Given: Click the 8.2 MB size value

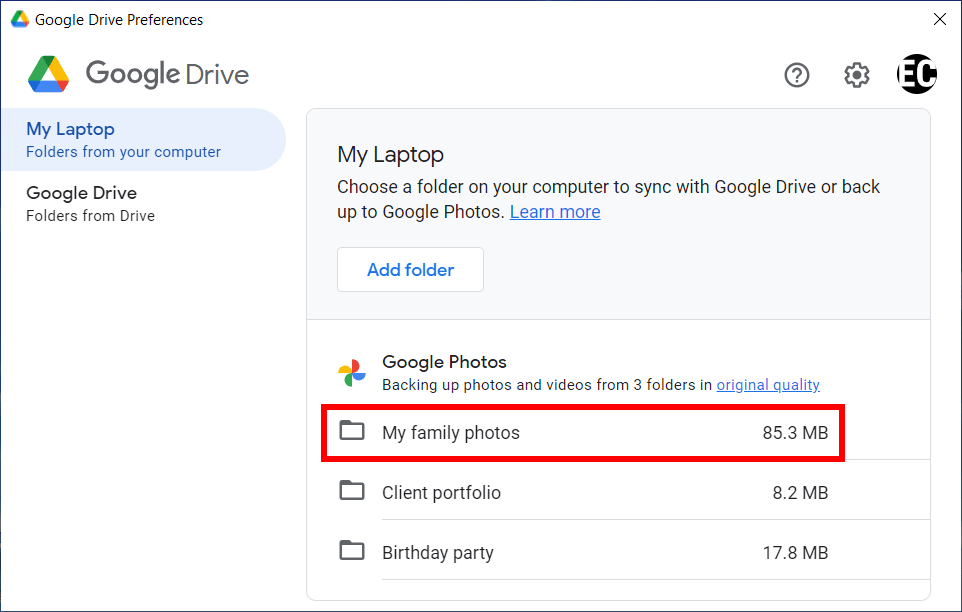Looking at the screenshot, I should pyautogui.click(x=800, y=493).
